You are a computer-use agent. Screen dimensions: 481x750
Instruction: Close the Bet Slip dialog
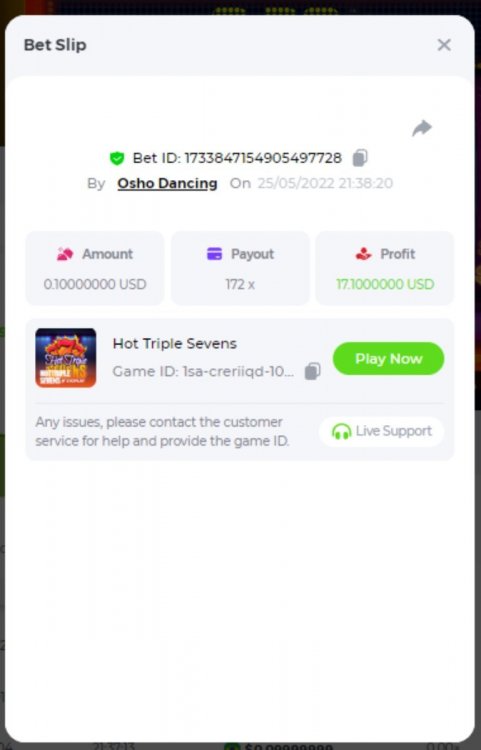coord(444,45)
